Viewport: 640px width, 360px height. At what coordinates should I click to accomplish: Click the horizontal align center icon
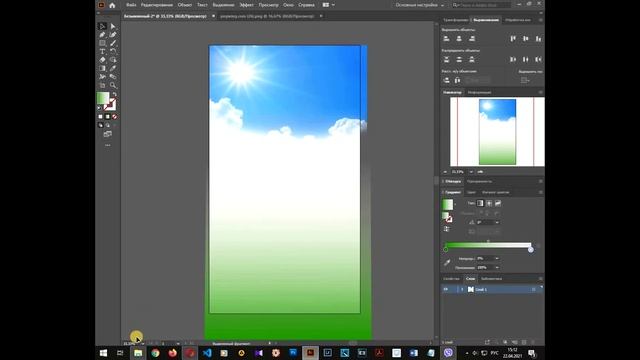[x=459, y=38]
